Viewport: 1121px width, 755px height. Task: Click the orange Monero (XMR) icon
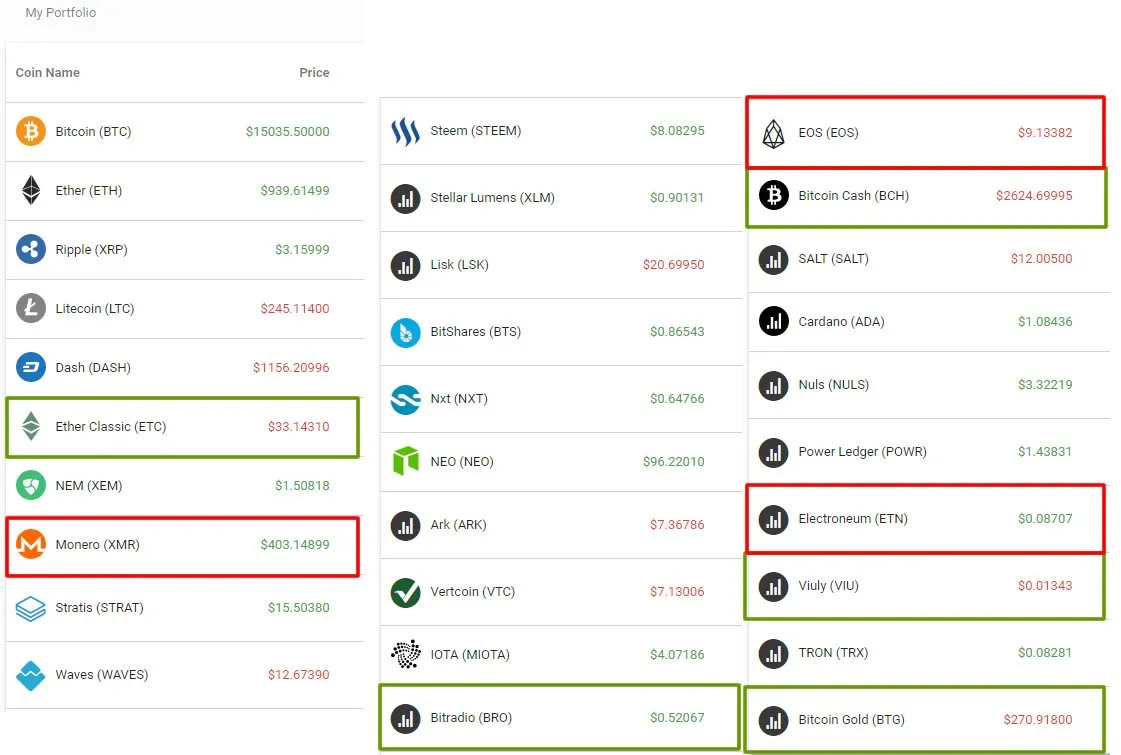(31, 545)
